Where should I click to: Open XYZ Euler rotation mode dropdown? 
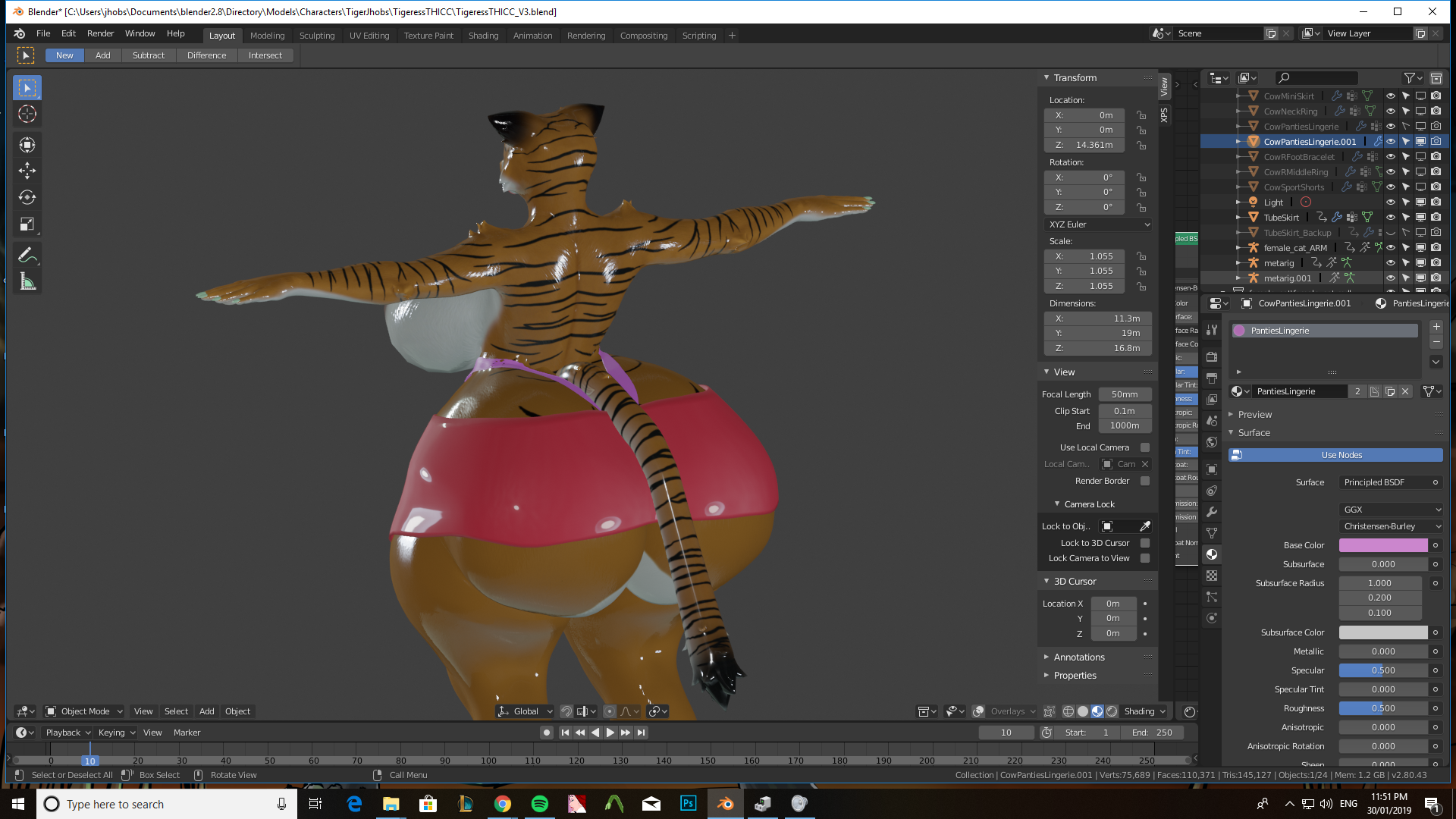[1099, 224]
